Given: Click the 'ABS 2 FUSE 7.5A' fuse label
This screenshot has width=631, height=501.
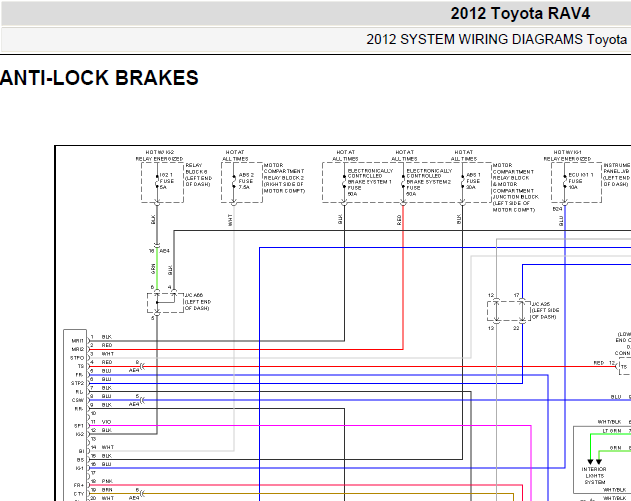Looking at the screenshot, I should (x=246, y=181).
